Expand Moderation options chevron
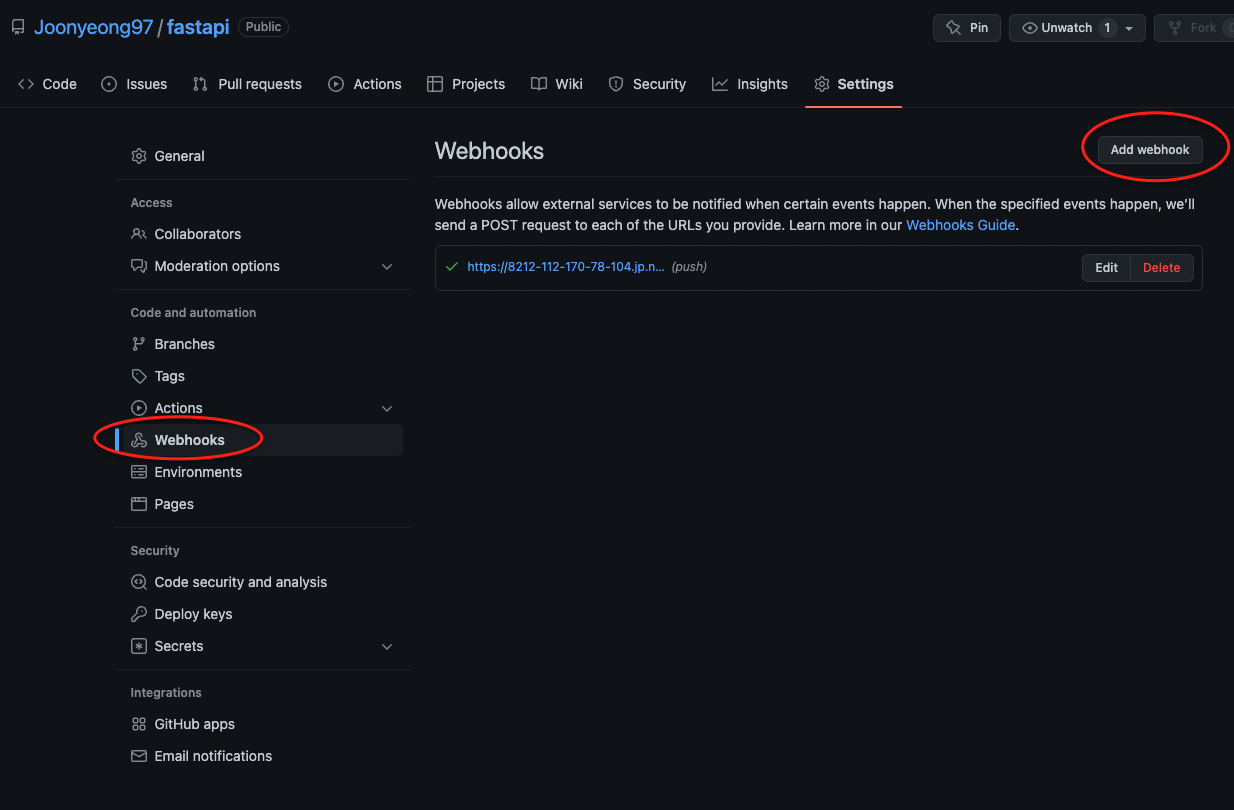 [x=387, y=266]
